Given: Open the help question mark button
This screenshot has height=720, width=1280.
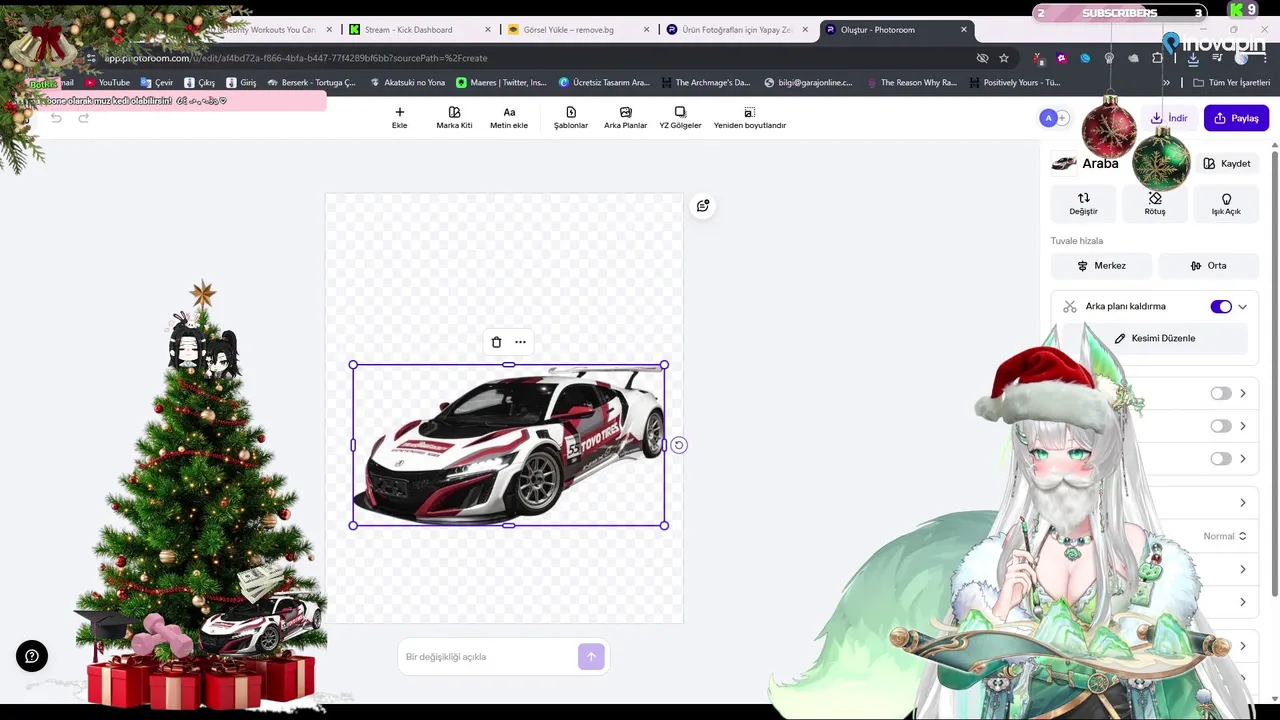Looking at the screenshot, I should pyautogui.click(x=32, y=656).
